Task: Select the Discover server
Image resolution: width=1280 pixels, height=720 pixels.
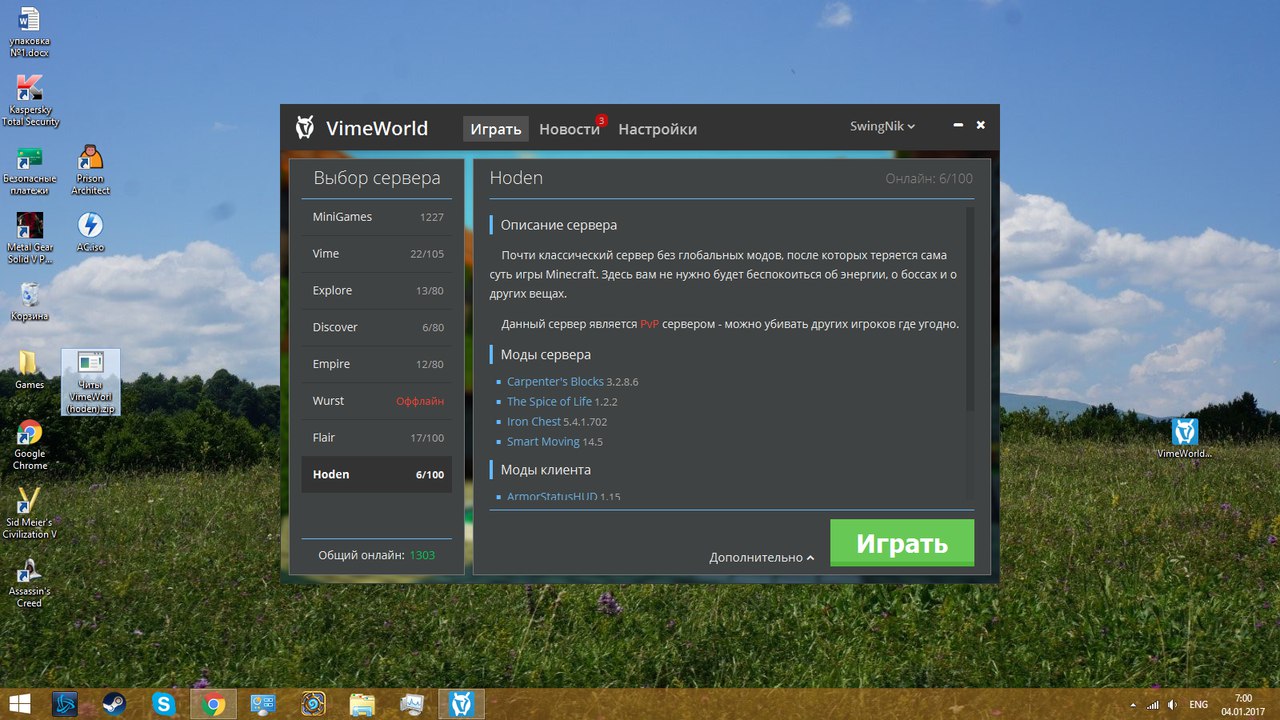Action: tap(377, 327)
